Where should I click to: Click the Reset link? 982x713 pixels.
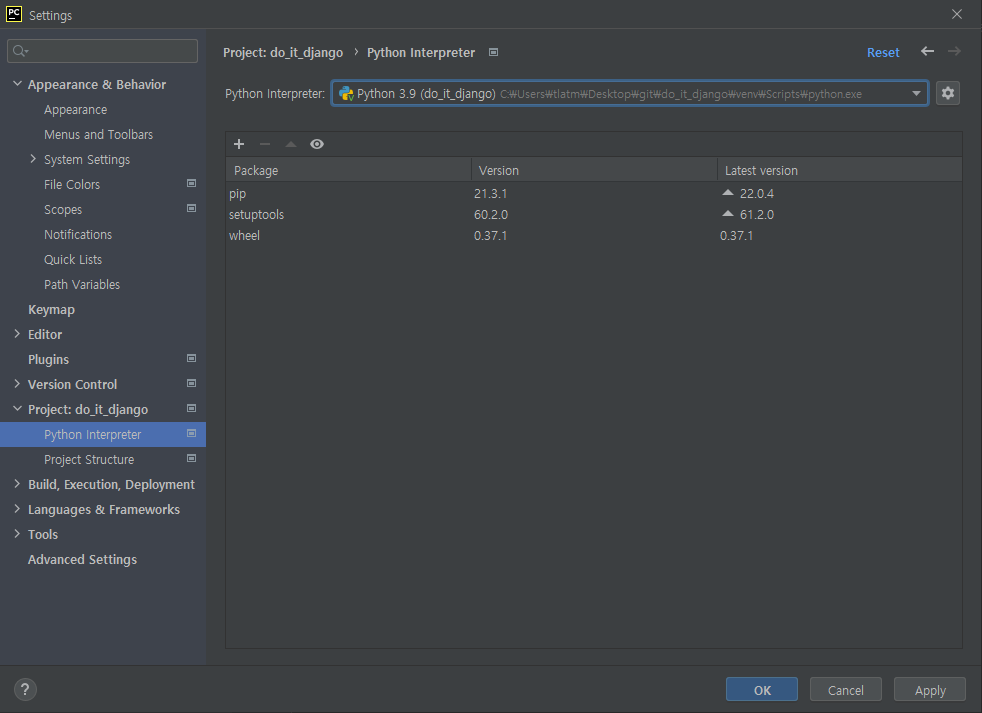tap(883, 53)
